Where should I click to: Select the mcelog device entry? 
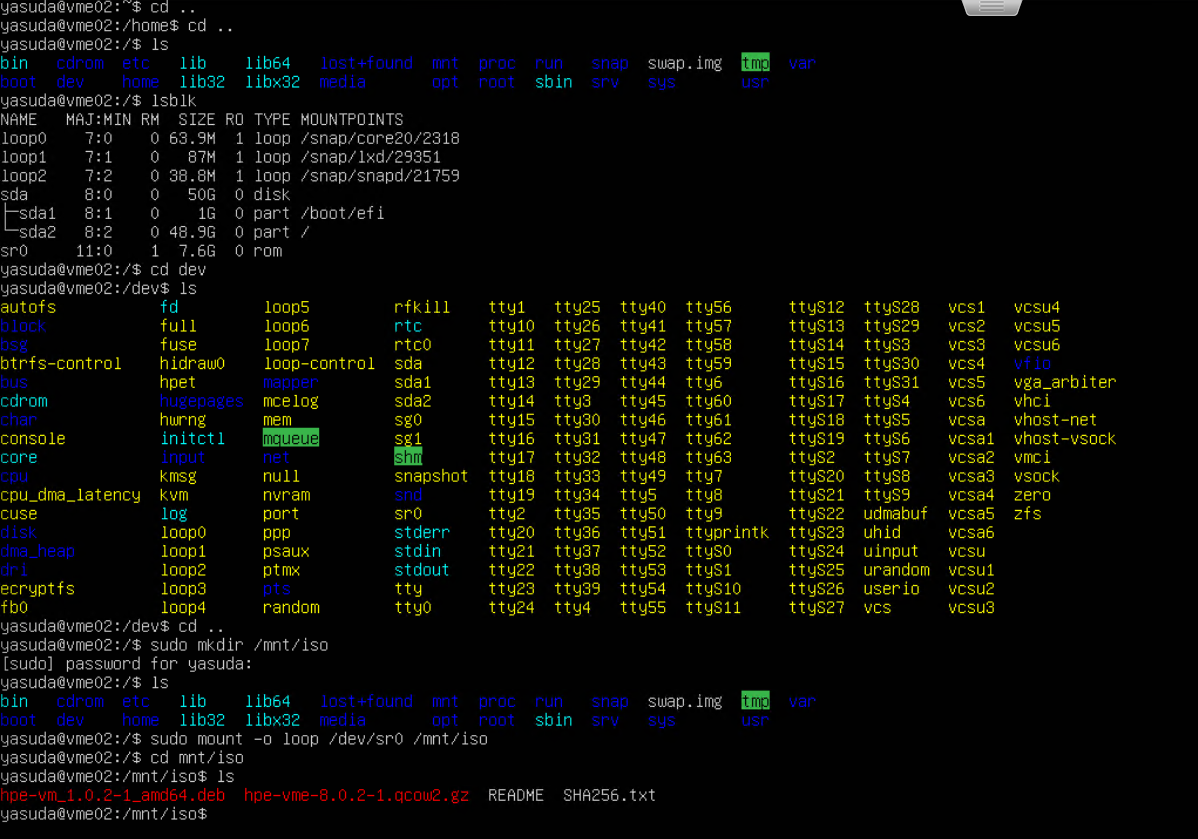(291, 401)
